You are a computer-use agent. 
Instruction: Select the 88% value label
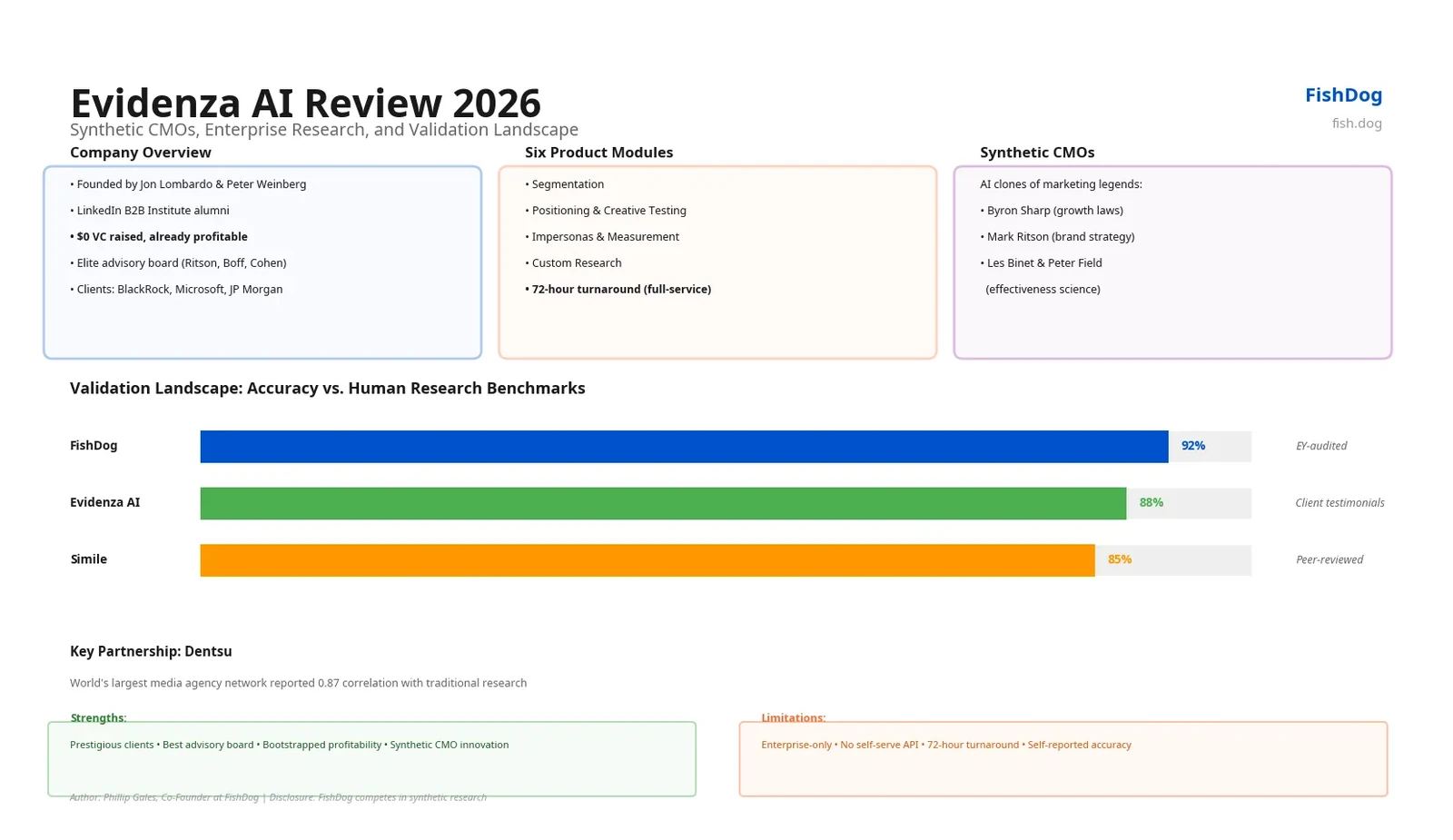pyautogui.click(x=1152, y=503)
